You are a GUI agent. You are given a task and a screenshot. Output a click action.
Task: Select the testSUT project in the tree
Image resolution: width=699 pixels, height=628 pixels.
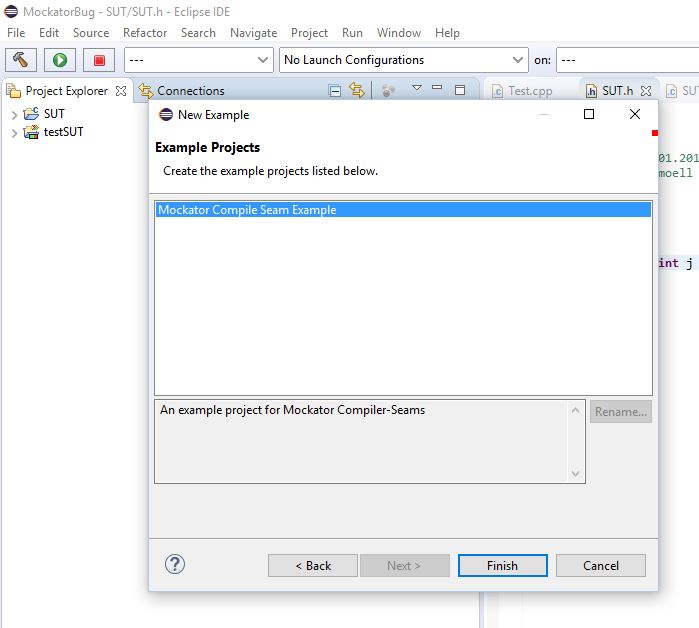(63, 132)
